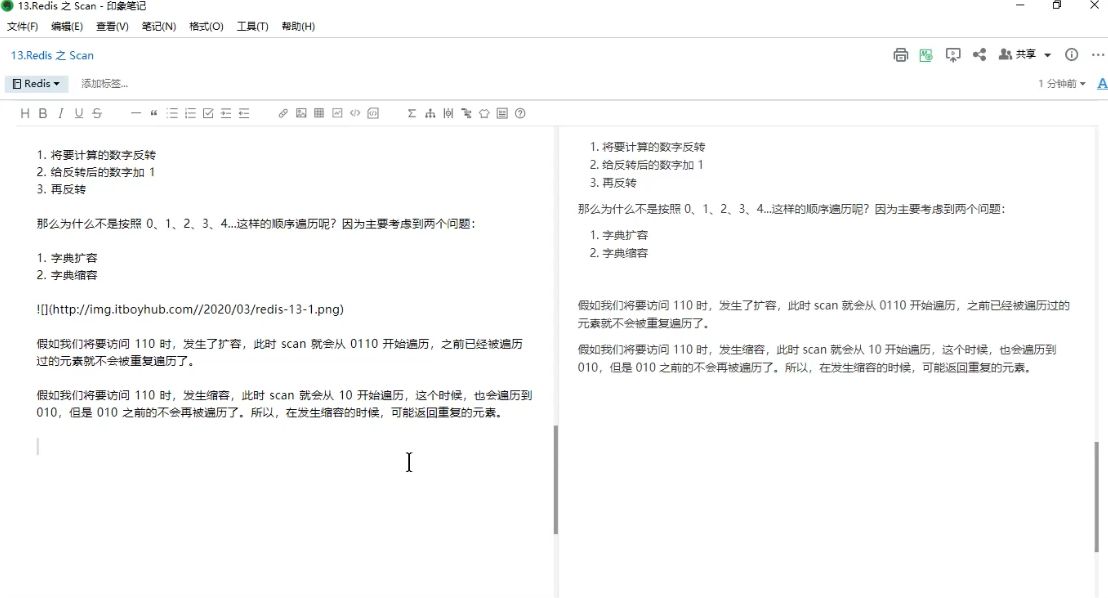Screen dimensions: 1108x598
Task: Click the redis-13-1.png image URL text
Action: (190, 309)
